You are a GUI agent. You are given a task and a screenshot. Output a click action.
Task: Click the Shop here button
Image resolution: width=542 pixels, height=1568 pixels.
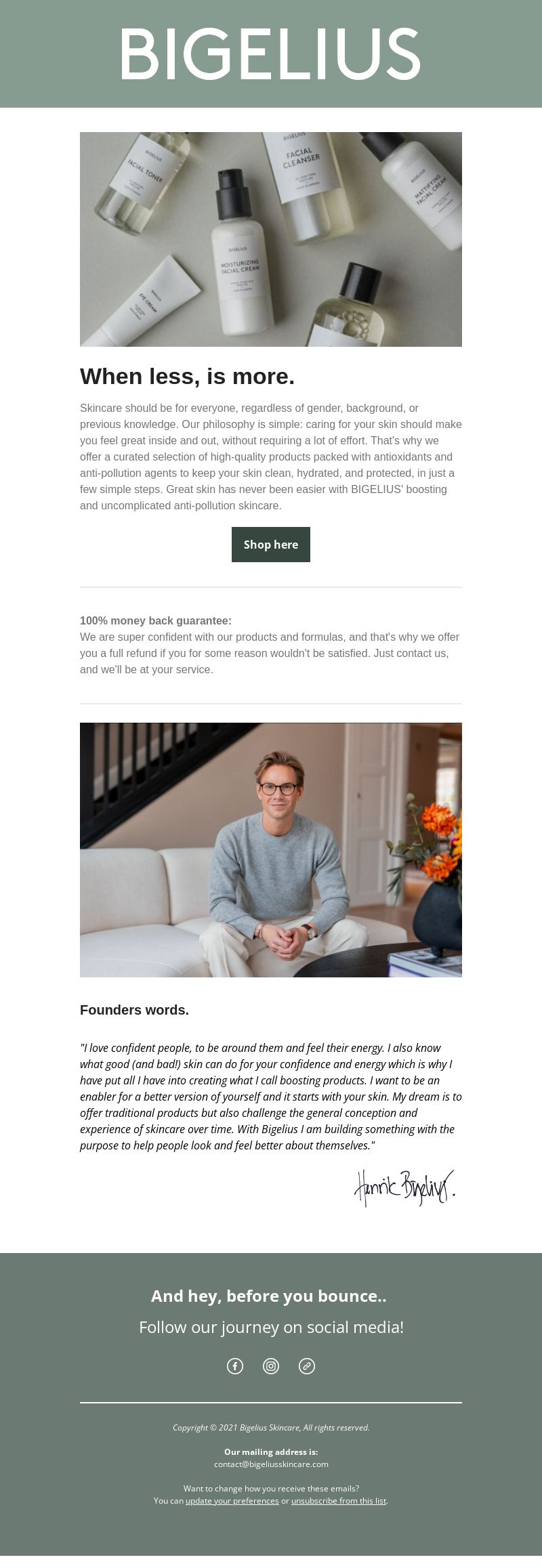(271, 545)
